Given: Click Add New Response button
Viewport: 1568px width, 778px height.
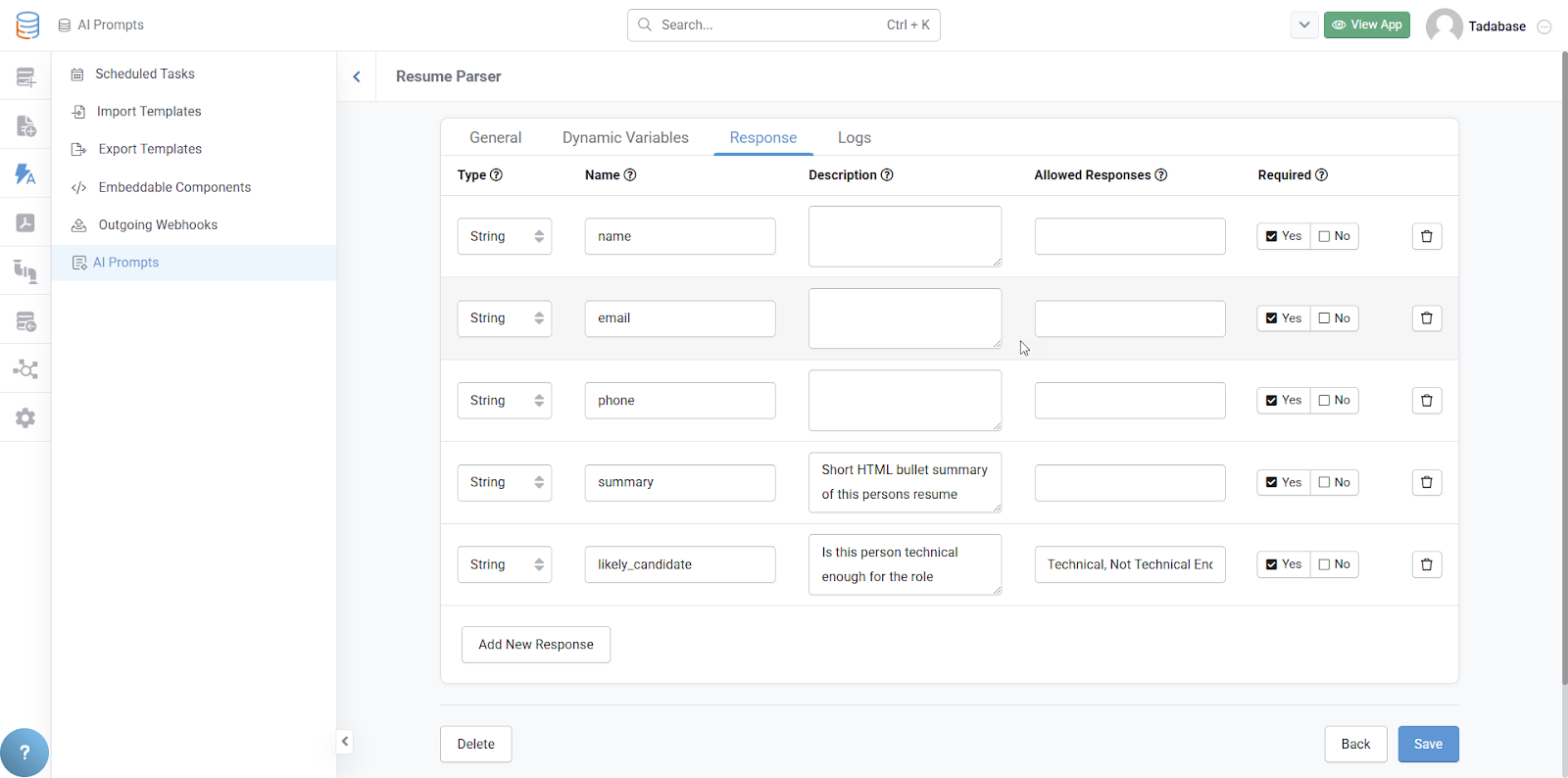Looking at the screenshot, I should [x=536, y=645].
